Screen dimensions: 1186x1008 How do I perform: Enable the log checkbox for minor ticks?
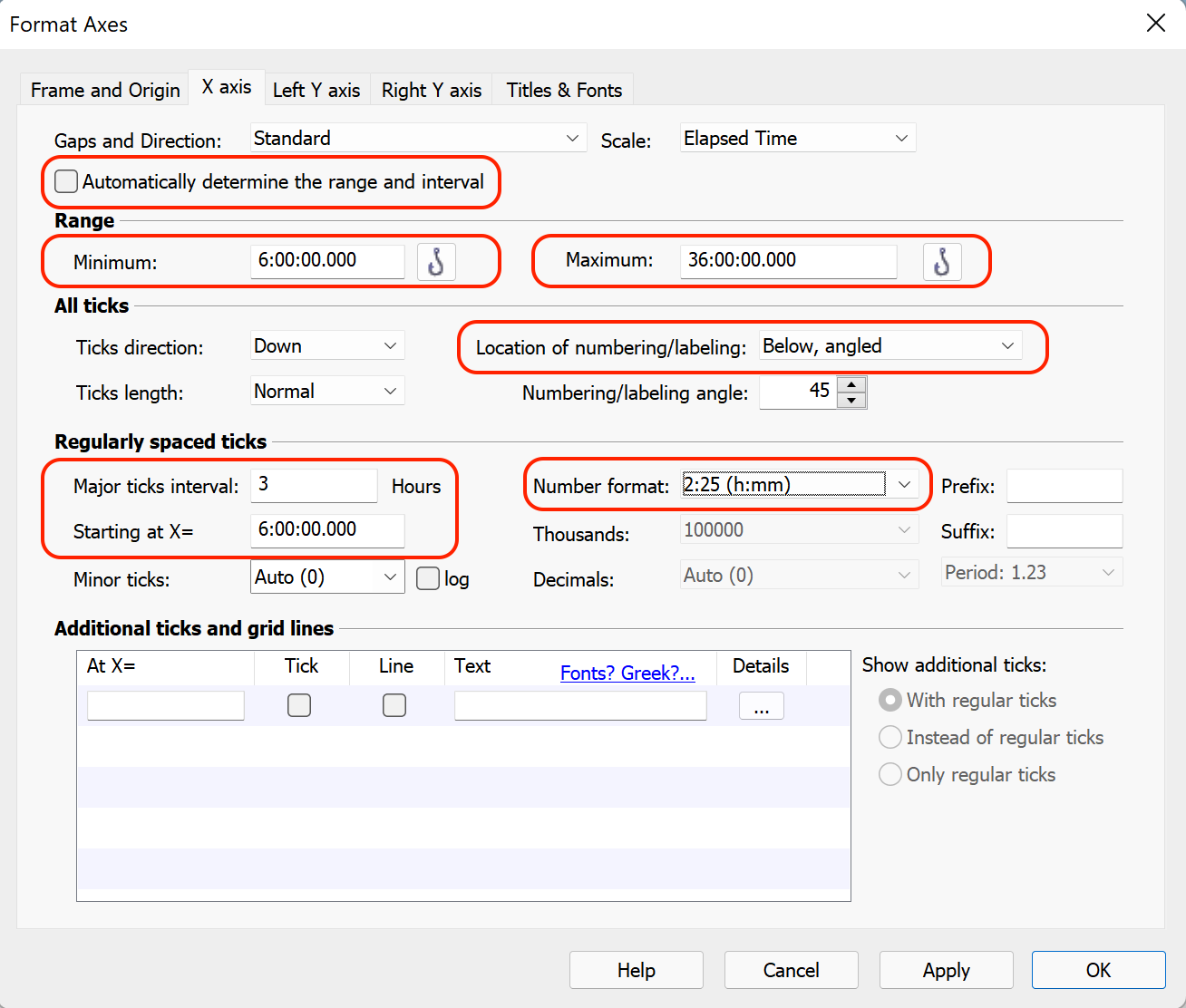click(428, 578)
